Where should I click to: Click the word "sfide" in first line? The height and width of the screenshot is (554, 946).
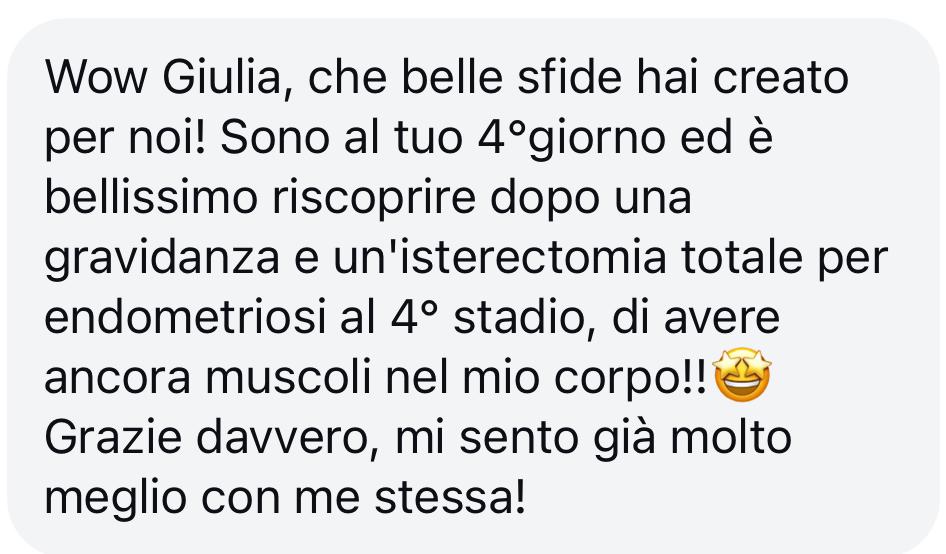pos(570,78)
